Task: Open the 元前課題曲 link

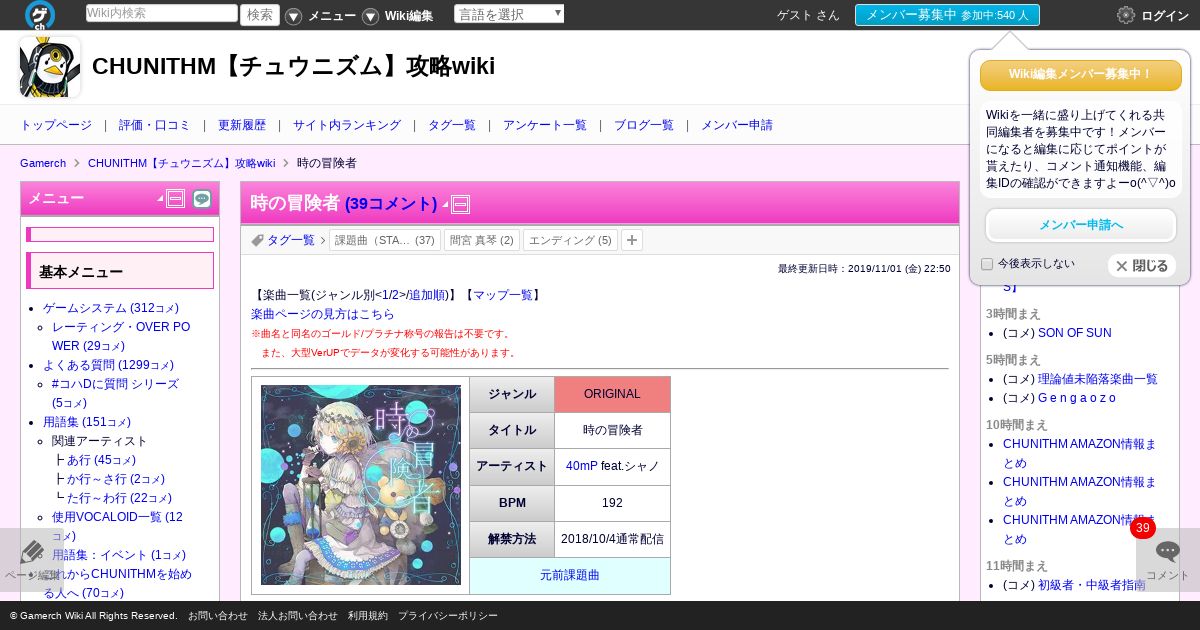Action: 570,575
